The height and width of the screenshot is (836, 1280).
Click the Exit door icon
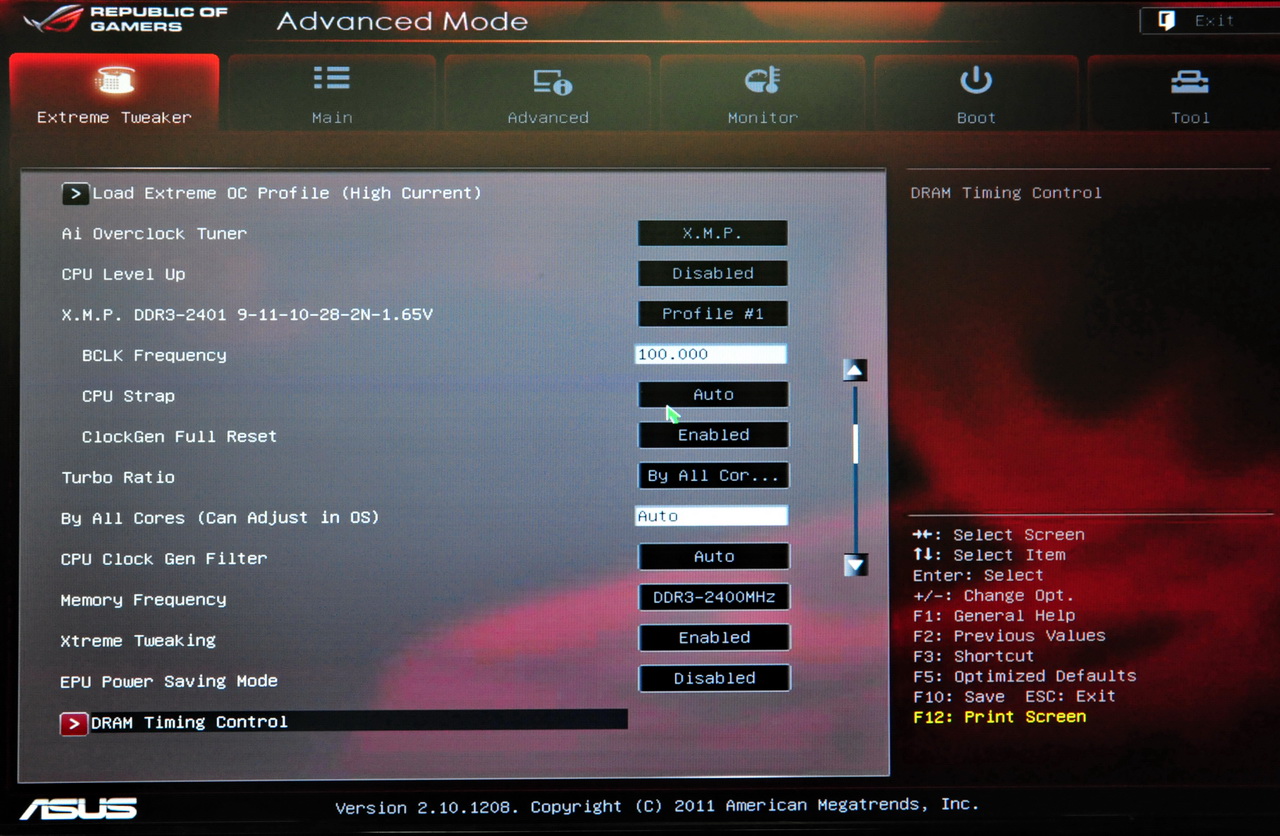pyautogui.click(x=1166, y=20)
